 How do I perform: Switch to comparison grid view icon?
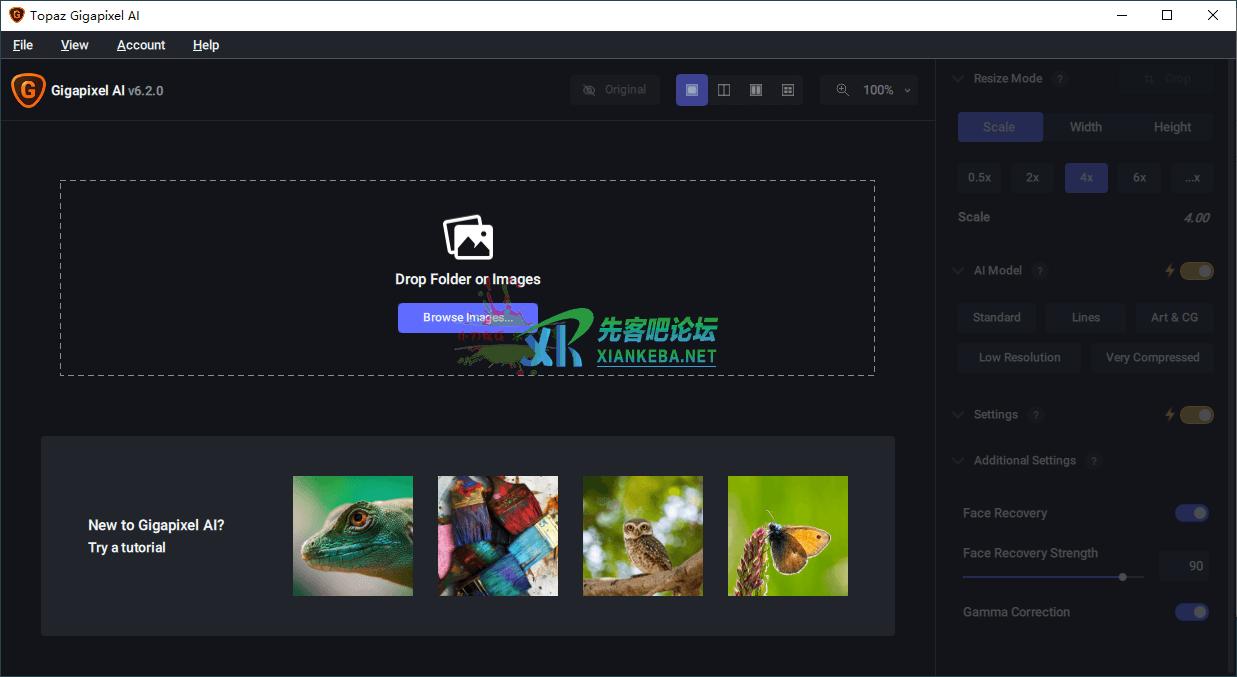788,90
